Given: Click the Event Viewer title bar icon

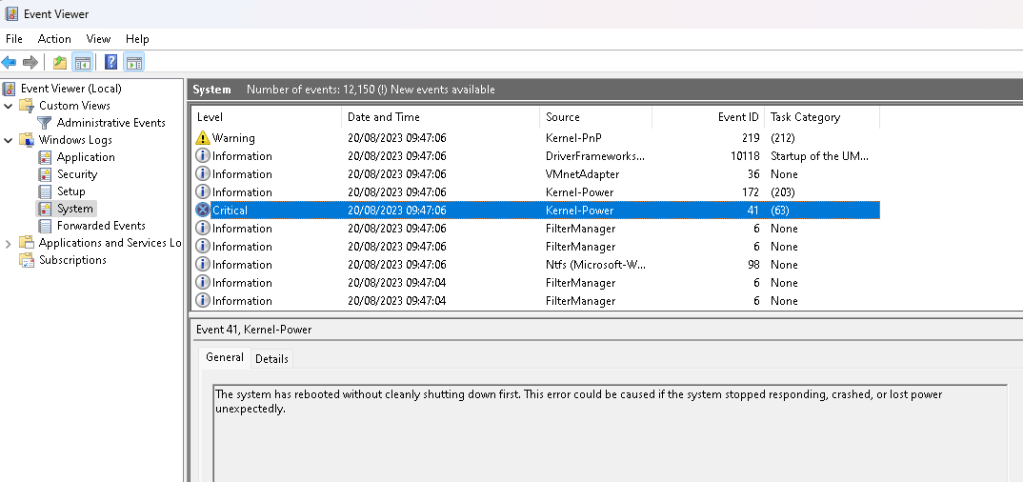Looking at the screenshot, I should [11, 14].
